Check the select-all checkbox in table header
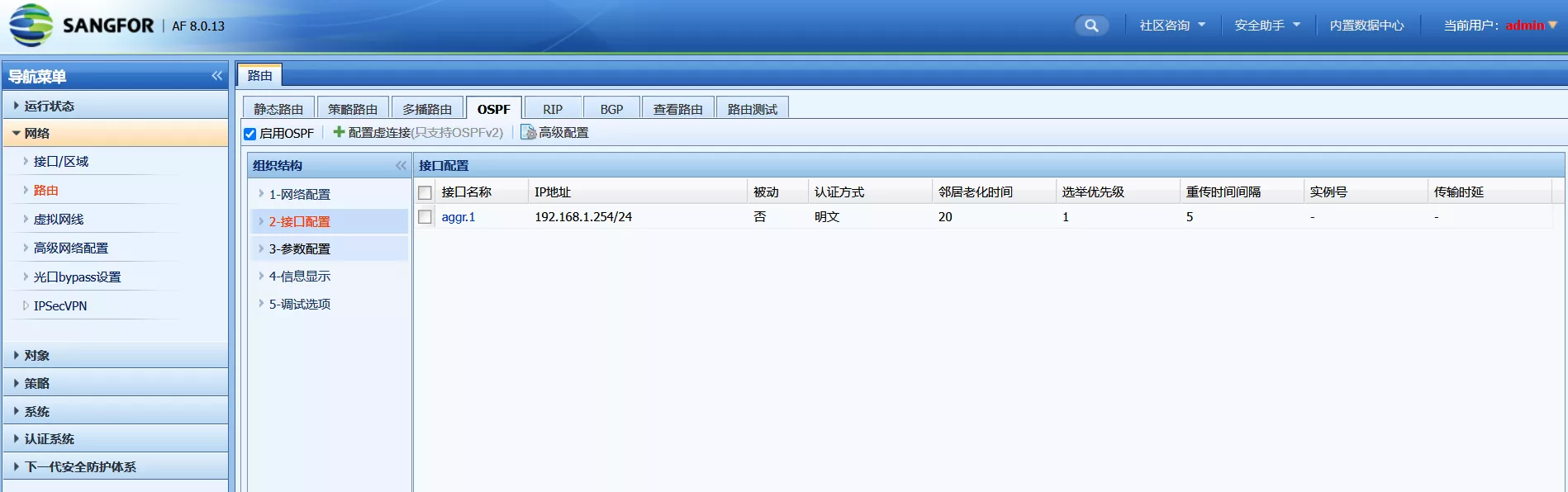 click(x=425, y=192)
